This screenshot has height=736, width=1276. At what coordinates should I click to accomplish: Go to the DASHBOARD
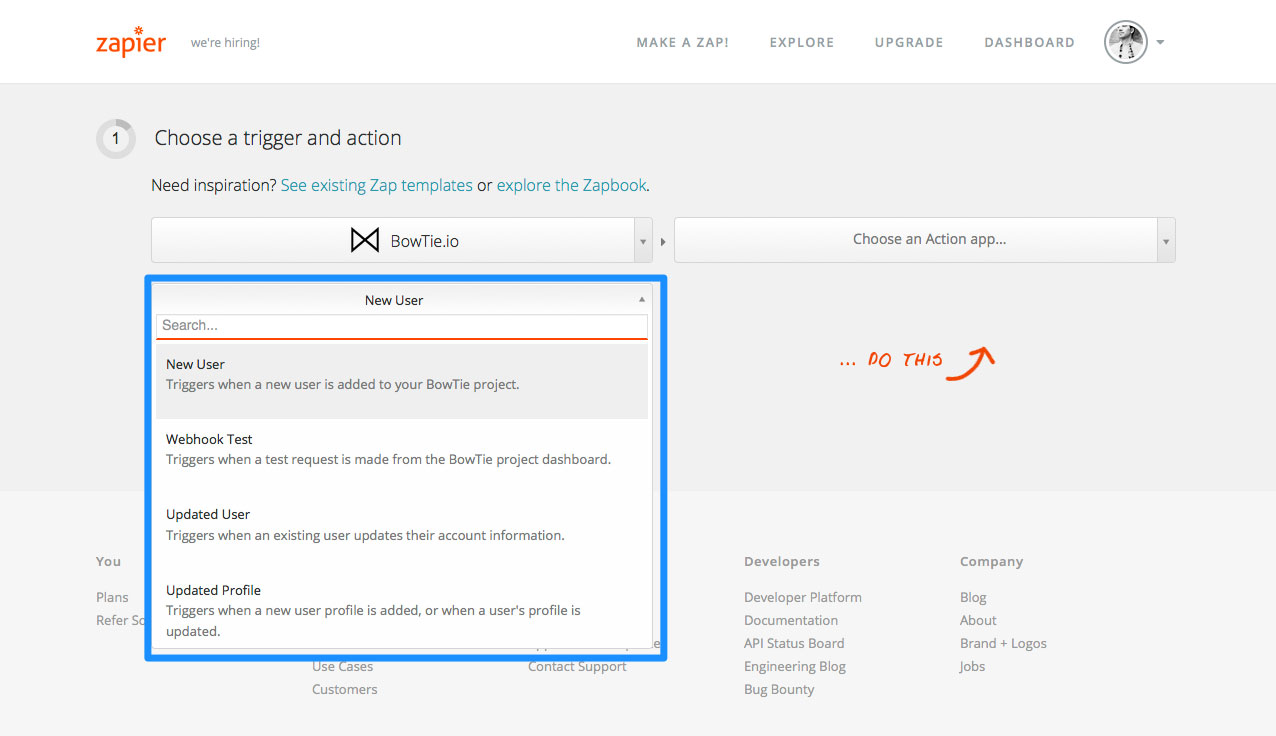pyautogui.click(x=1030, y=43)
